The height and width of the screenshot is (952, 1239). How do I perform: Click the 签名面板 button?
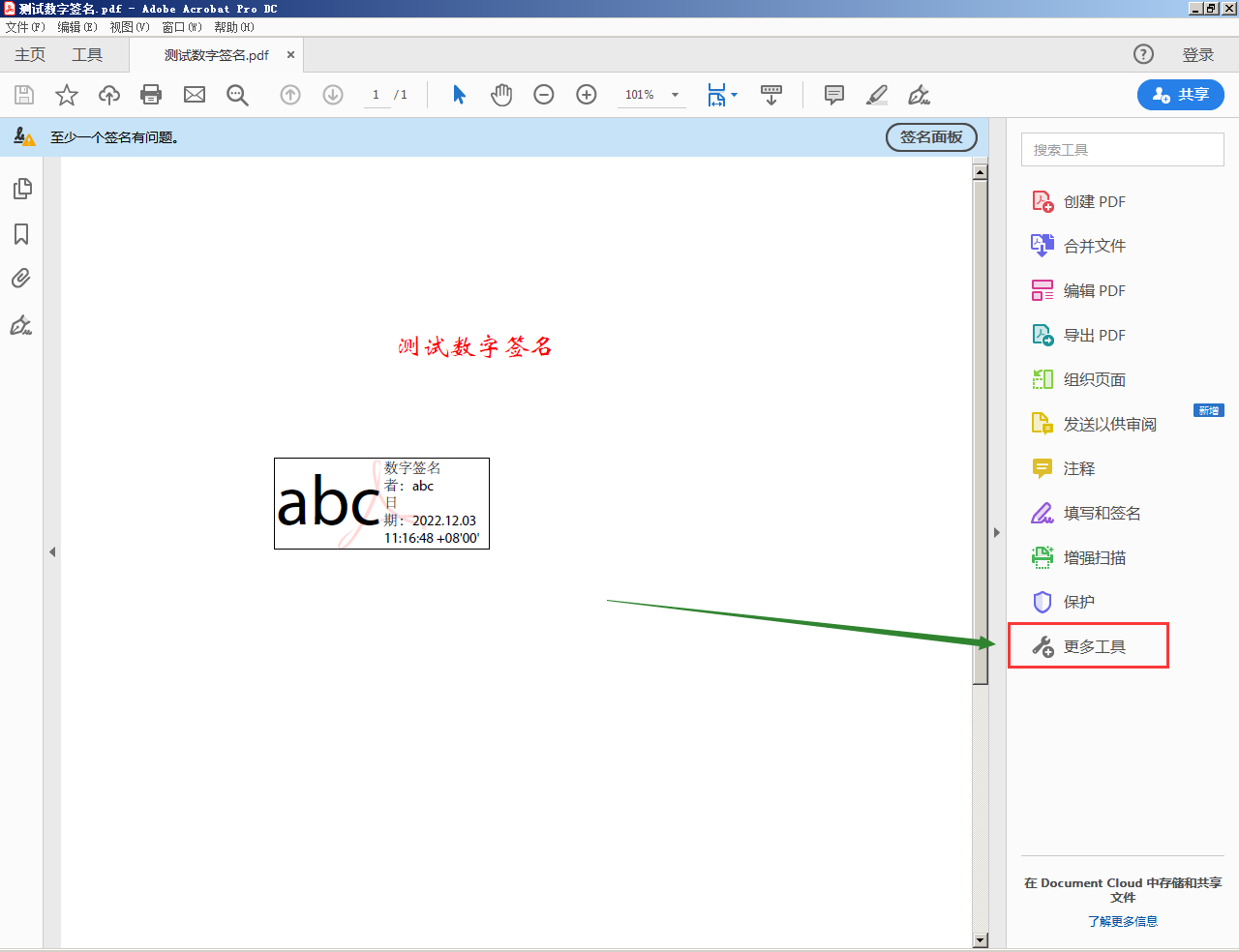931,137
